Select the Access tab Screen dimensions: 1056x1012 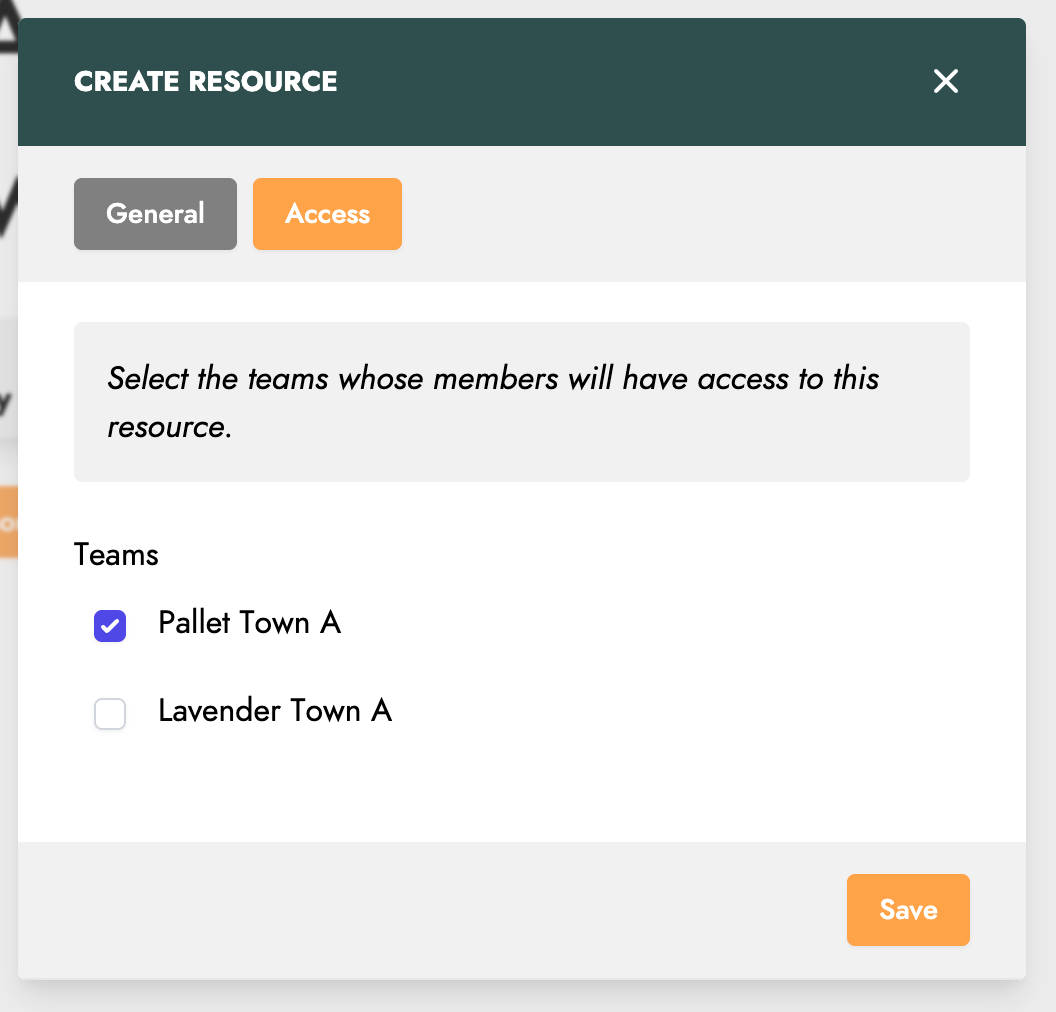point(327,214)
